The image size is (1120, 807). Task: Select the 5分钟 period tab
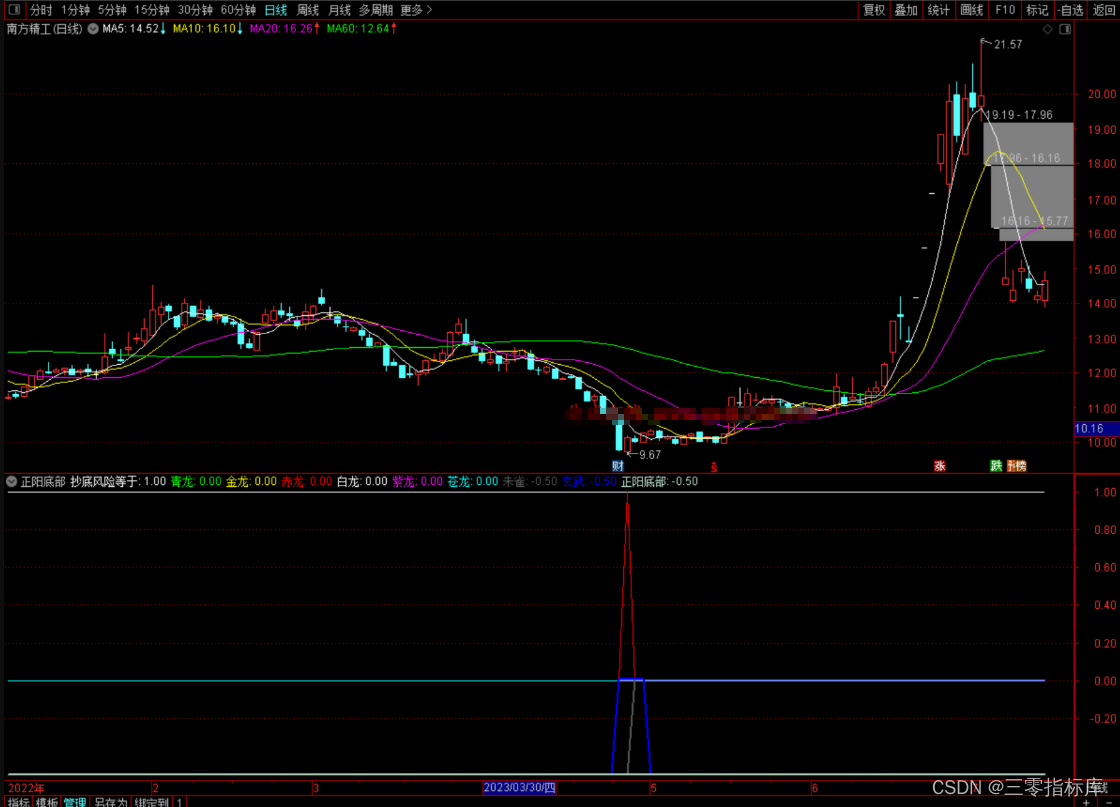pos(112,10)
